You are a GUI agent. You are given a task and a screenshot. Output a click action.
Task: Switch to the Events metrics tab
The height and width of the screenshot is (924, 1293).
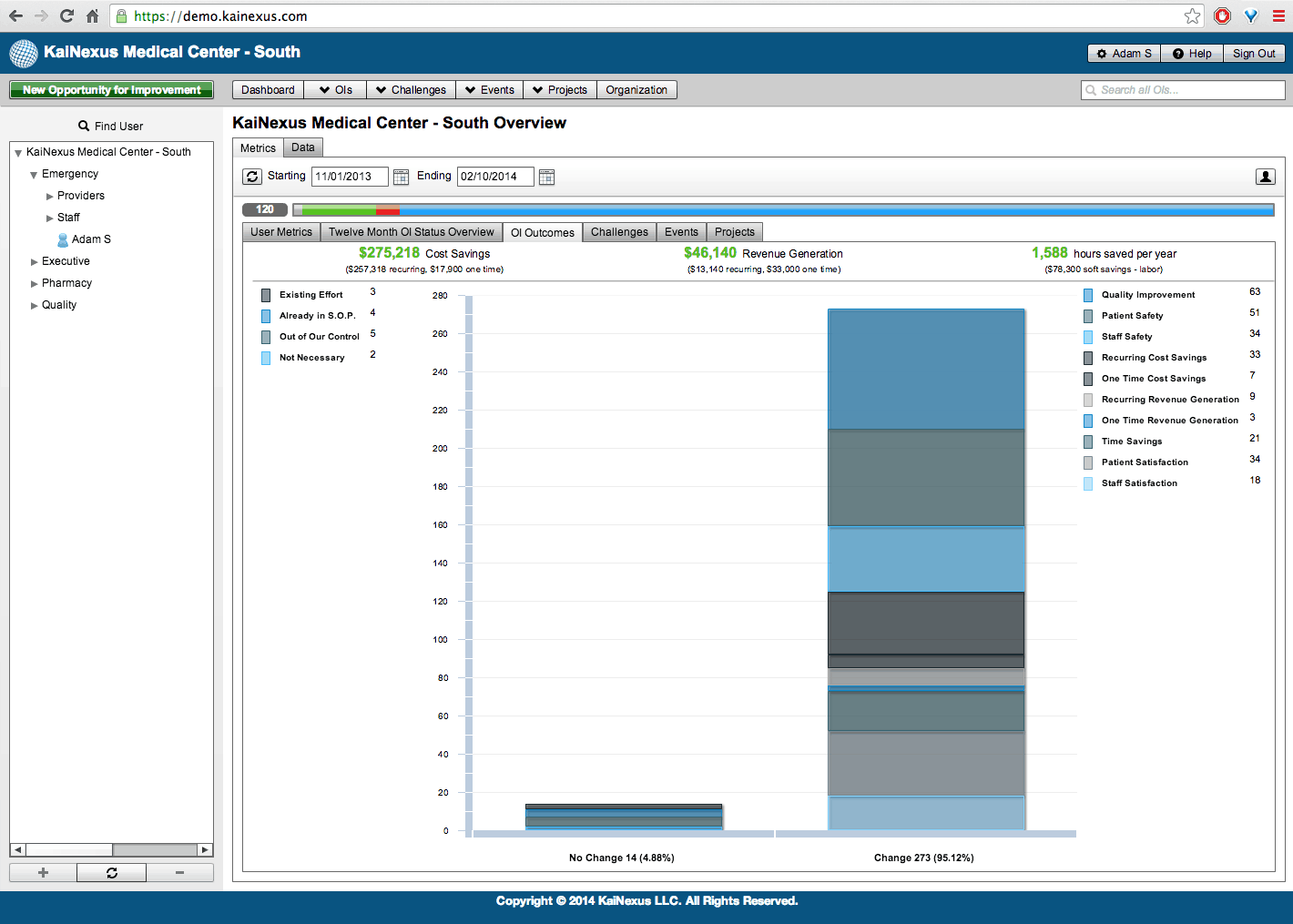click(681, 232)
